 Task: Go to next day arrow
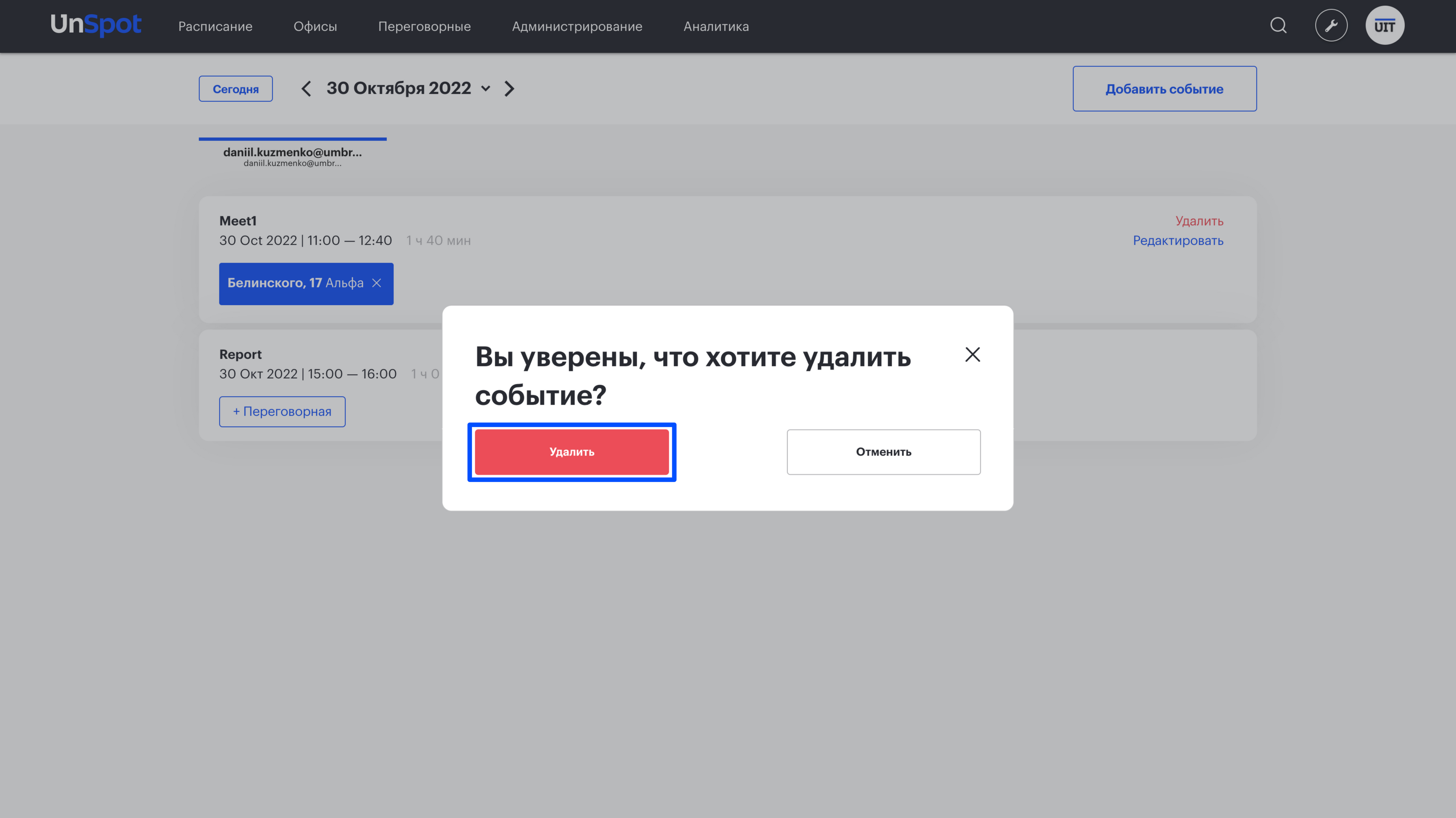pos(509,89)
